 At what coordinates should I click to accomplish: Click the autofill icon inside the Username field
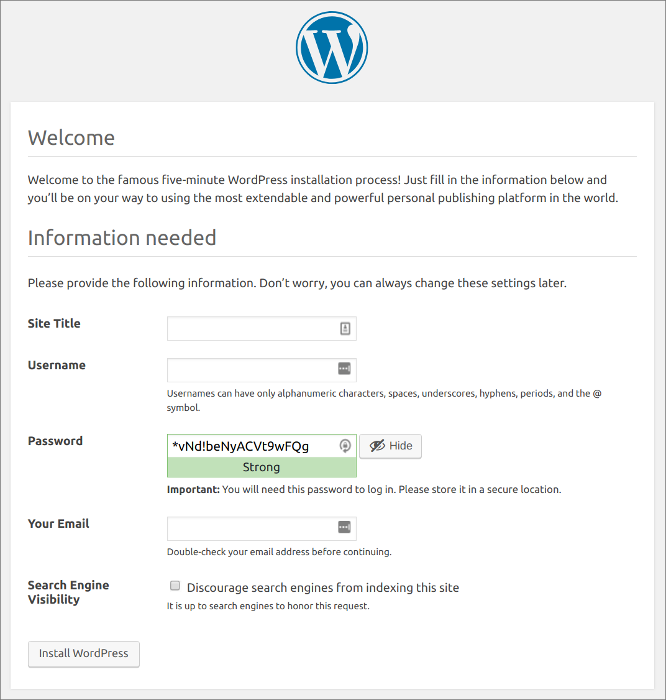click(x=344, y=369)
